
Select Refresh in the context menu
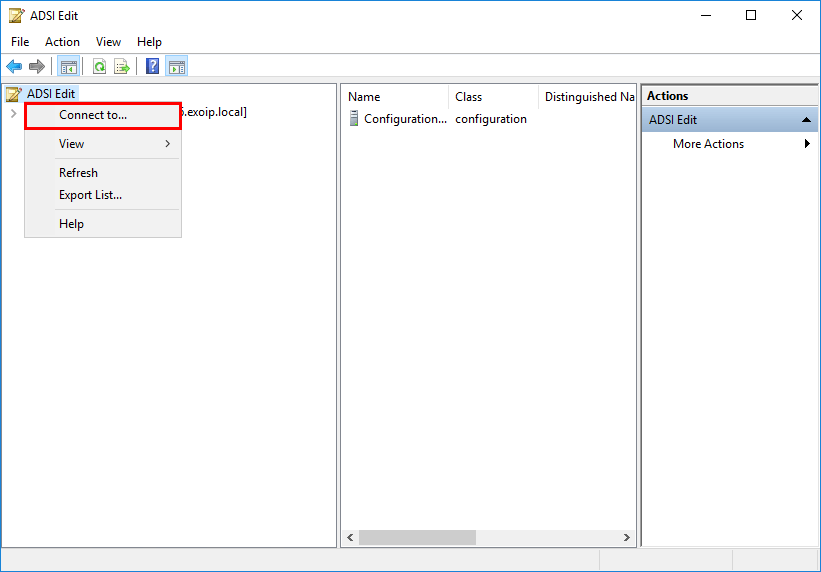pos(103,173)
